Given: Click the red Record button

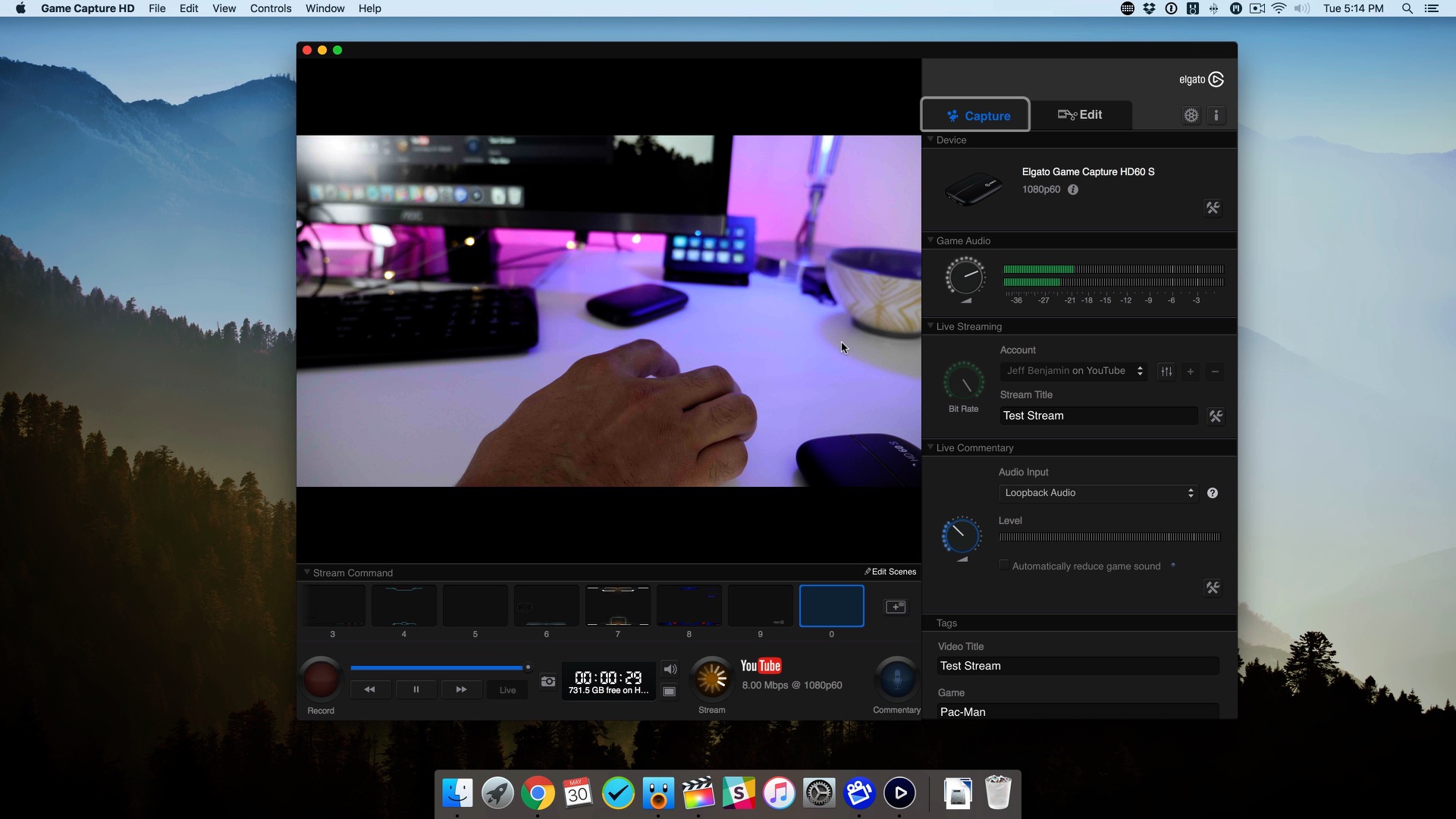Looking at the screenshot, I should 321,678.
